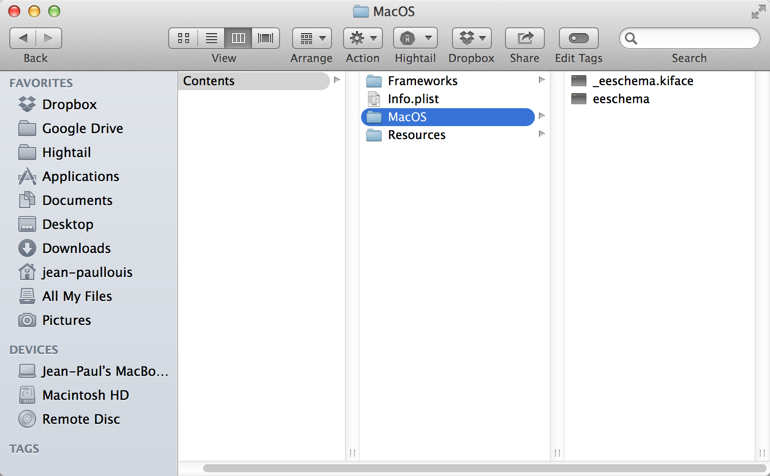Expand the Resources folder arrow

point(542,134)
